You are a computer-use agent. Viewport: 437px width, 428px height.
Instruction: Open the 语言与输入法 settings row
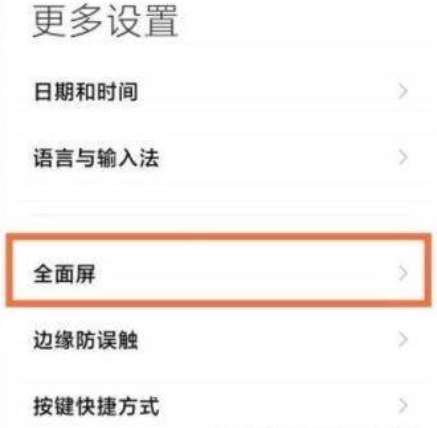(x=218, y=158)
